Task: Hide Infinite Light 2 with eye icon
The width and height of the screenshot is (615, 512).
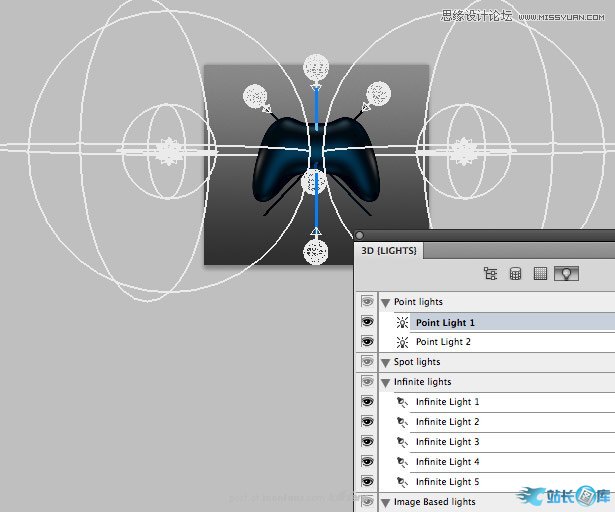Action: (x=367, y=422)
